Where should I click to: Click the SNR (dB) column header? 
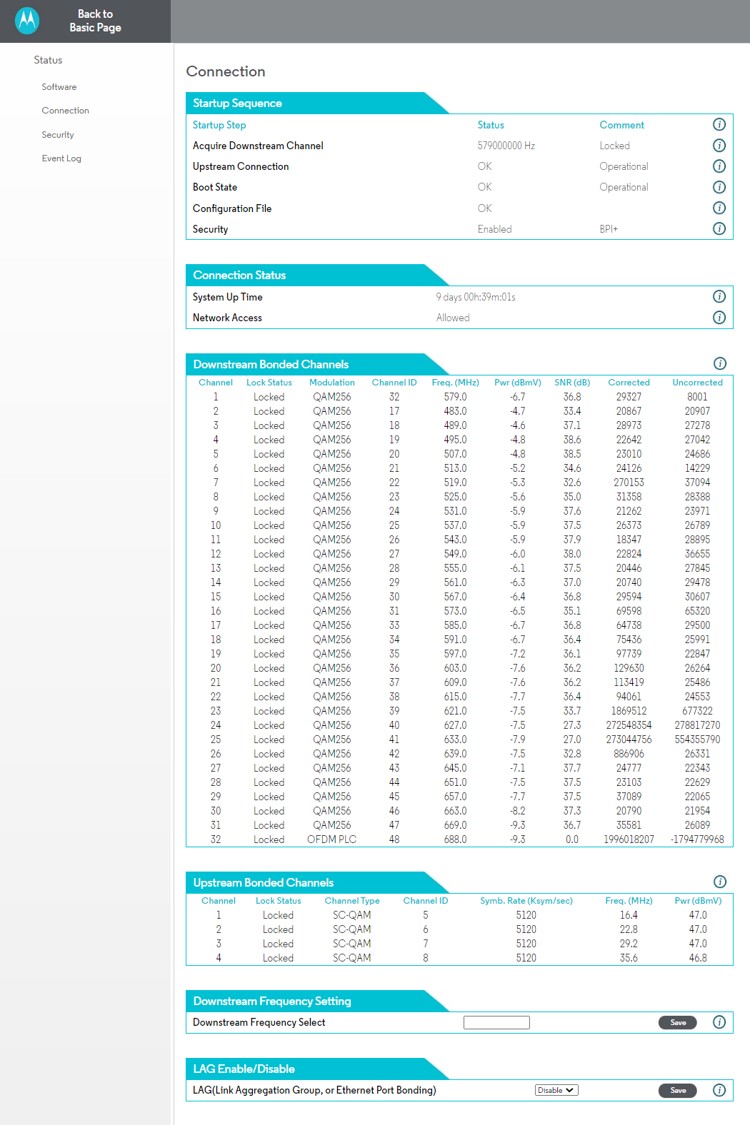click(572, 382)
